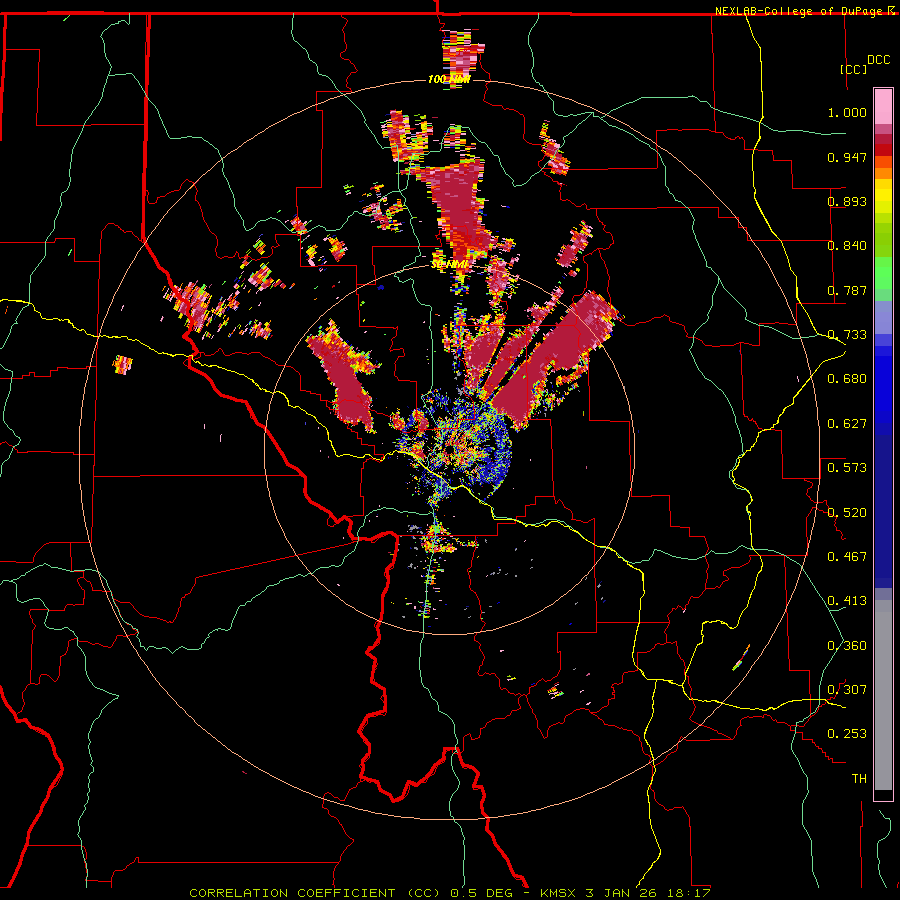This screenshot has width=900, height=900.
Task: Select the 0.787 legend value
Action: 847,290
